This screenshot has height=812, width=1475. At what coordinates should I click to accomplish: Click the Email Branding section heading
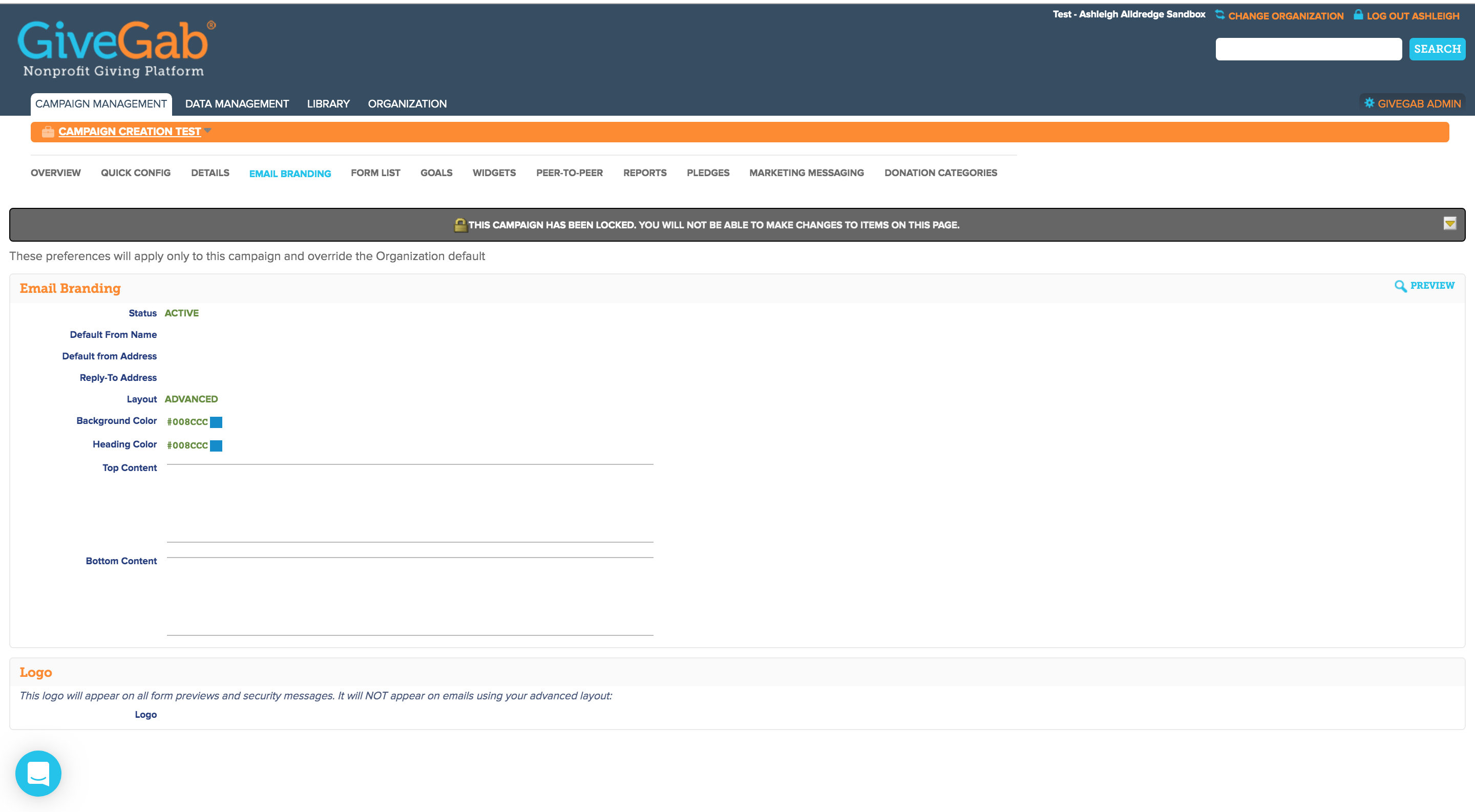(71, 288)
